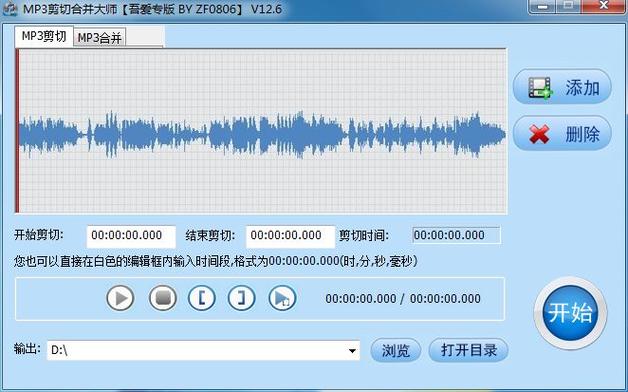Viewport: 628px width, 392px height.
Task: Click the 添加 add file button
Action: (x=562, y=87)
